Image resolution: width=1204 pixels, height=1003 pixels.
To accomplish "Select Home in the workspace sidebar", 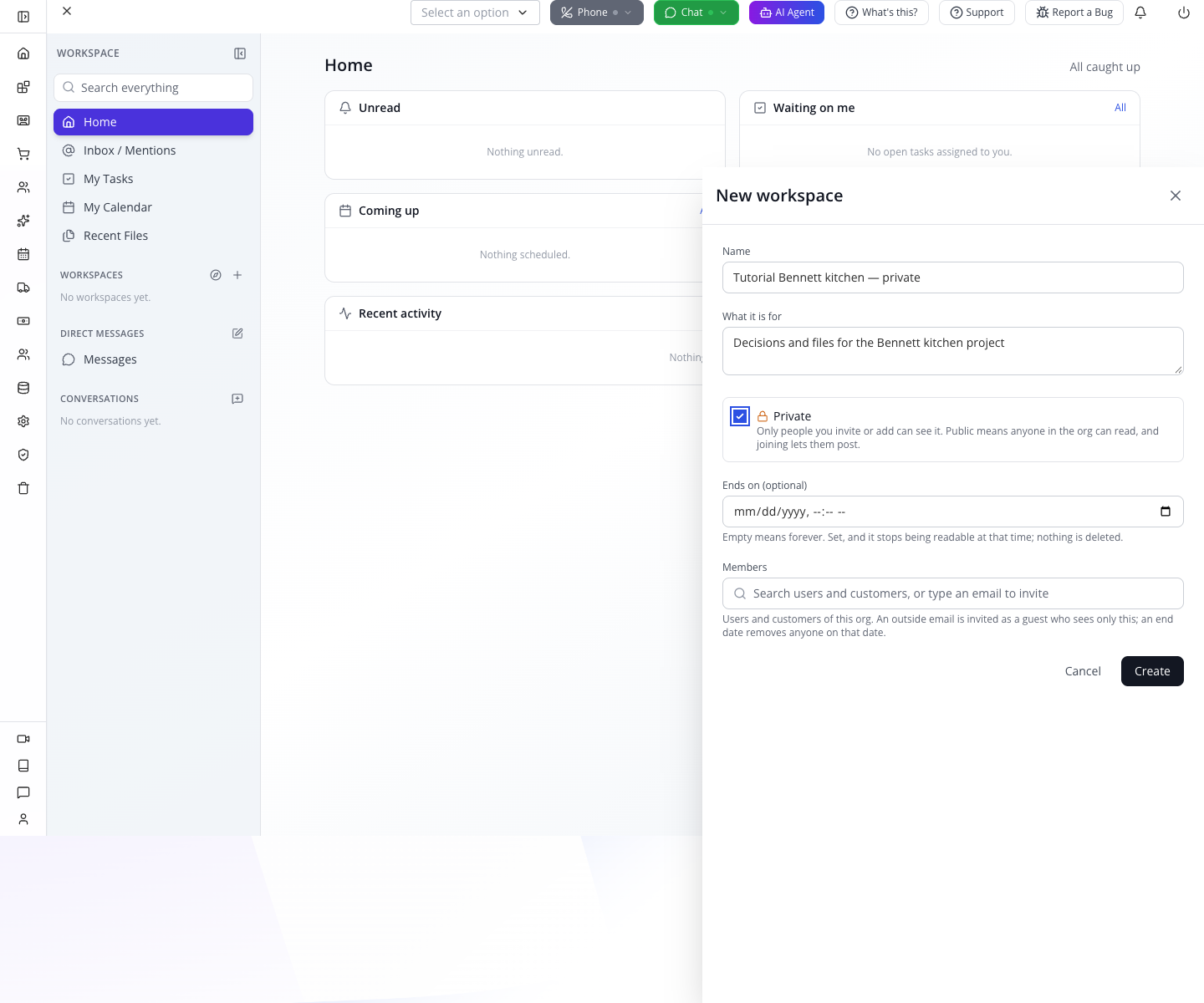I will (153, 122).
